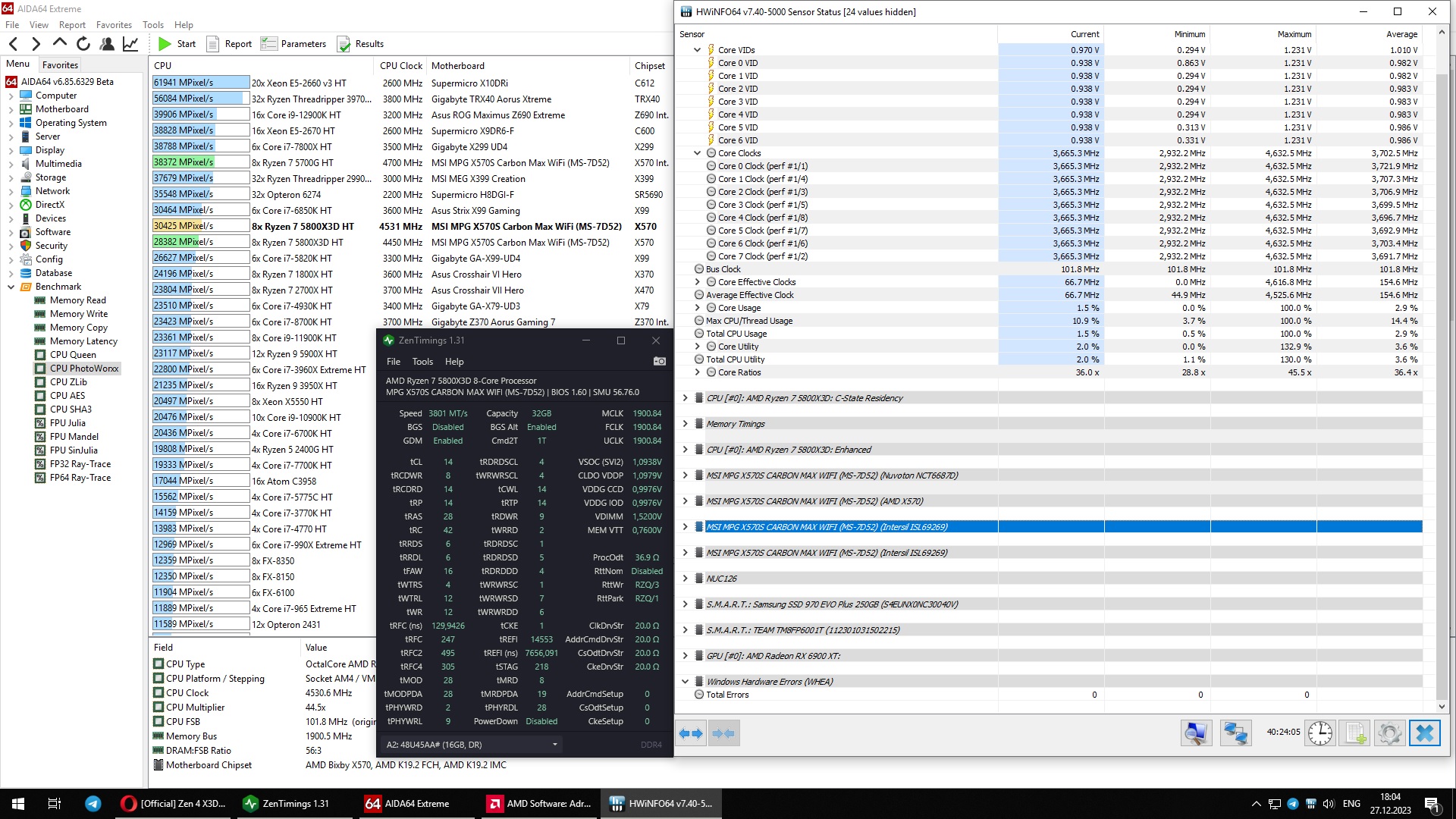This screenshot has width=1456, height=819.
Task: Expand the Memory Timings sensor group
Action: [685, 424]
